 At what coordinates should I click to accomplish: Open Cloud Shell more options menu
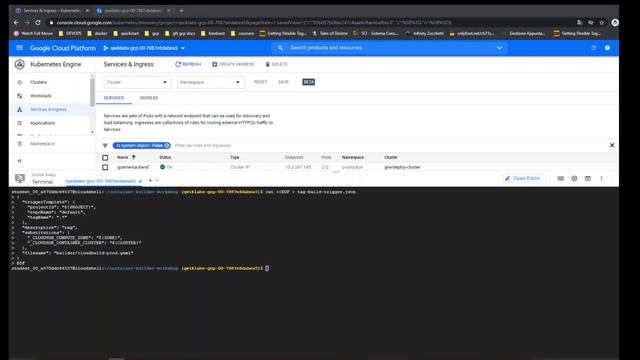click(601, 178)
